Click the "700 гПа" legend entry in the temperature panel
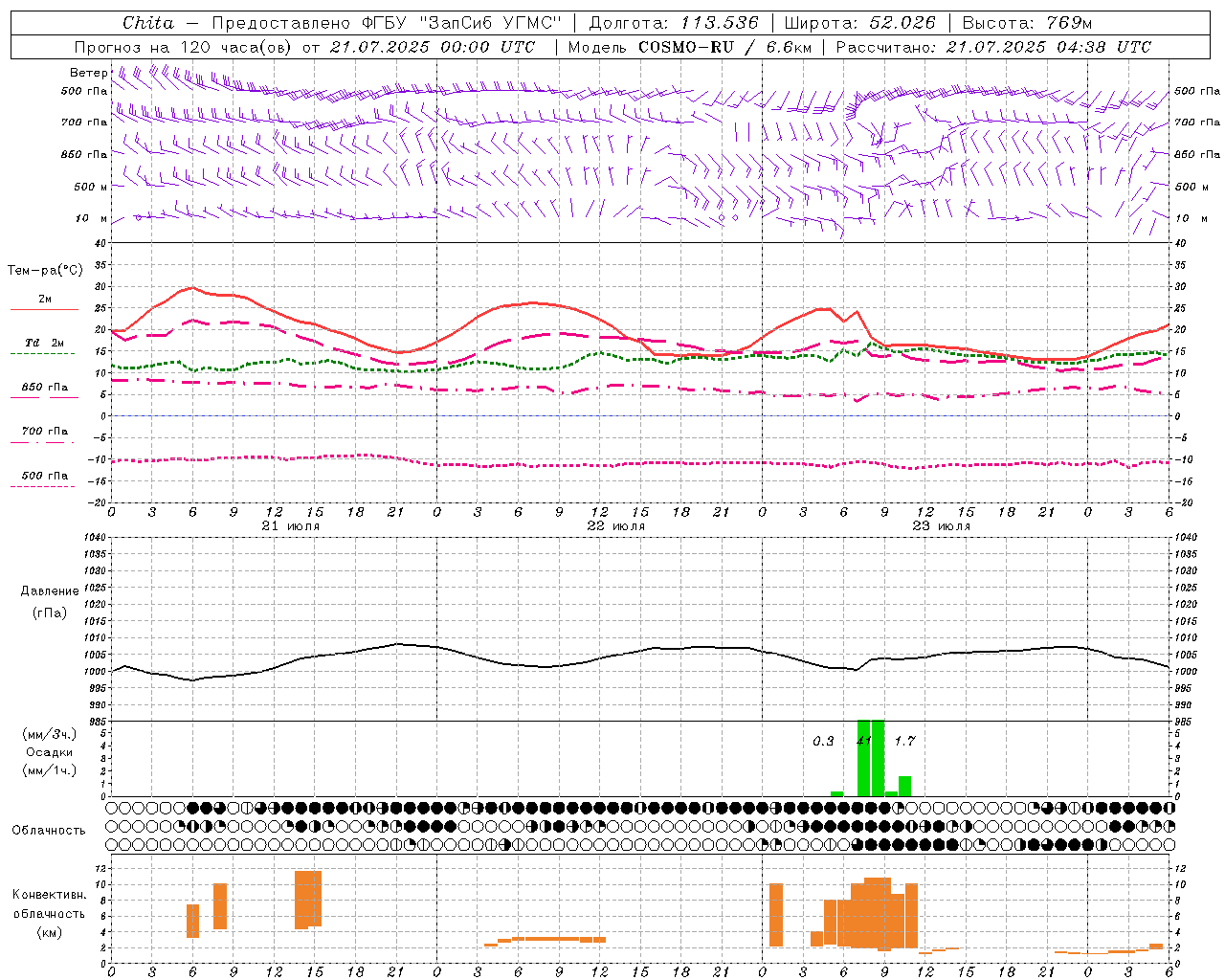 (45, 432)
